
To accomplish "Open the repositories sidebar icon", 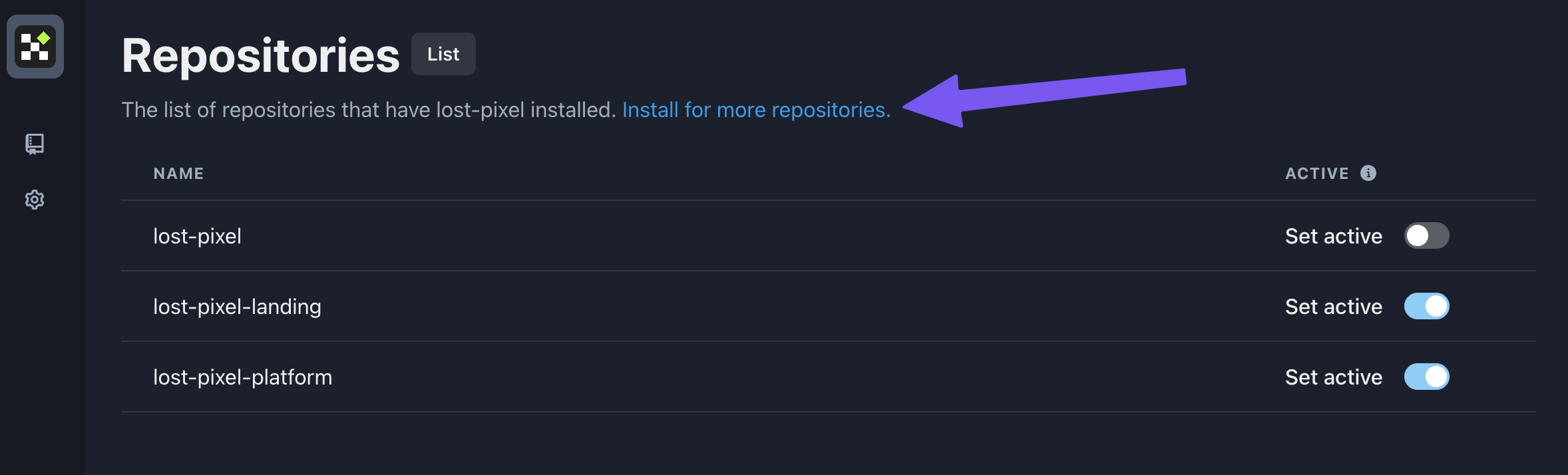I will pos(35,144).
